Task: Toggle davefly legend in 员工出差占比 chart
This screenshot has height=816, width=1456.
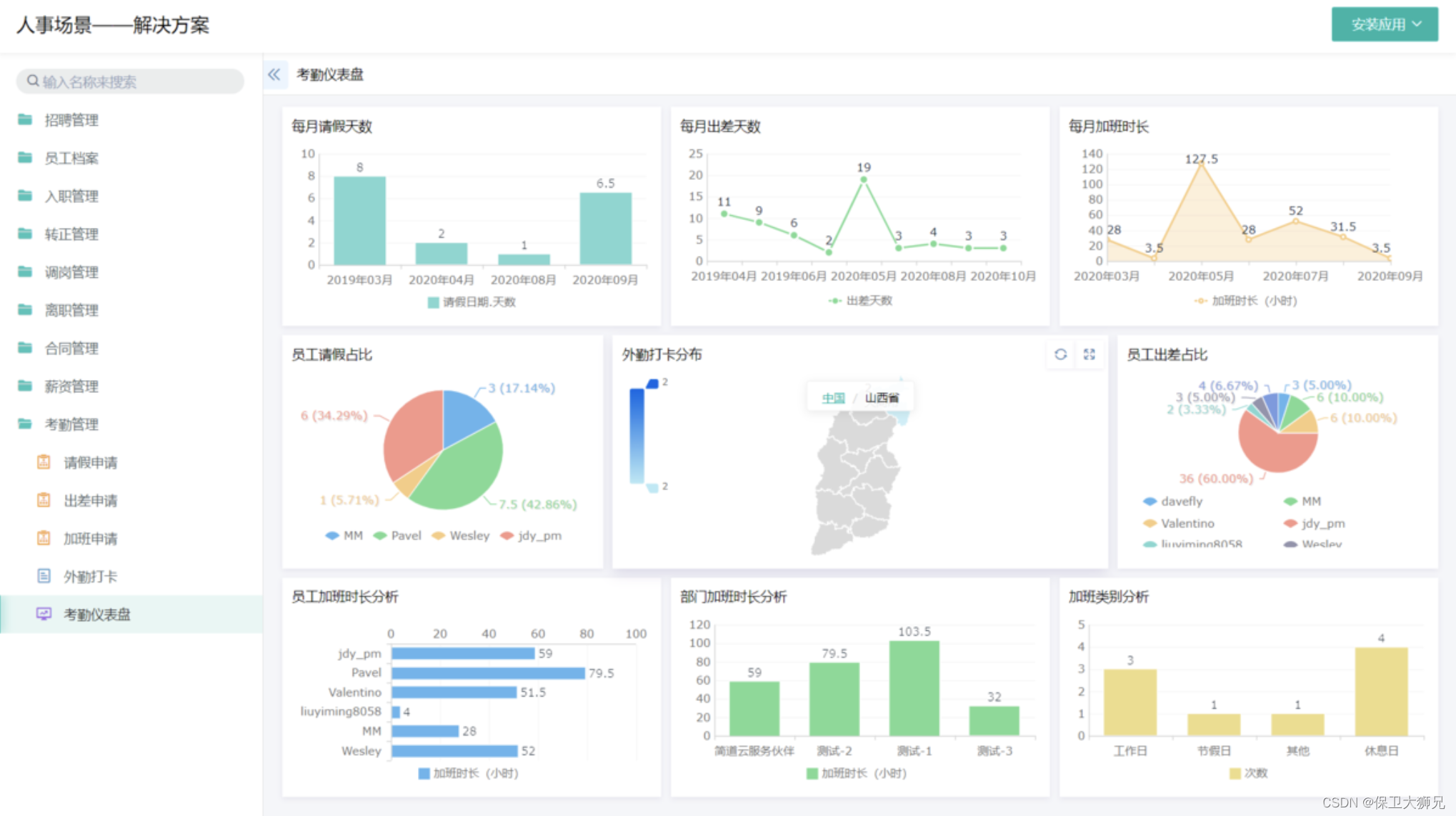Action: point(1172,502)
